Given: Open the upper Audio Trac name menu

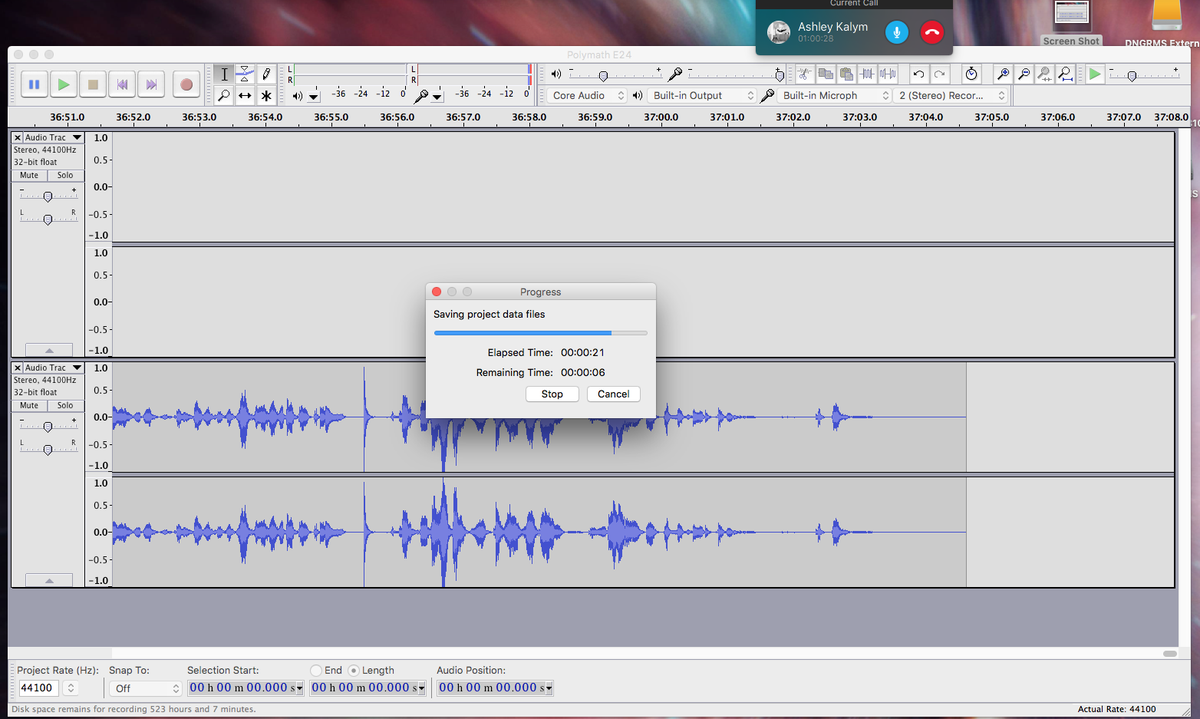Looking at the screenshot, I should [x=54, y=137].
